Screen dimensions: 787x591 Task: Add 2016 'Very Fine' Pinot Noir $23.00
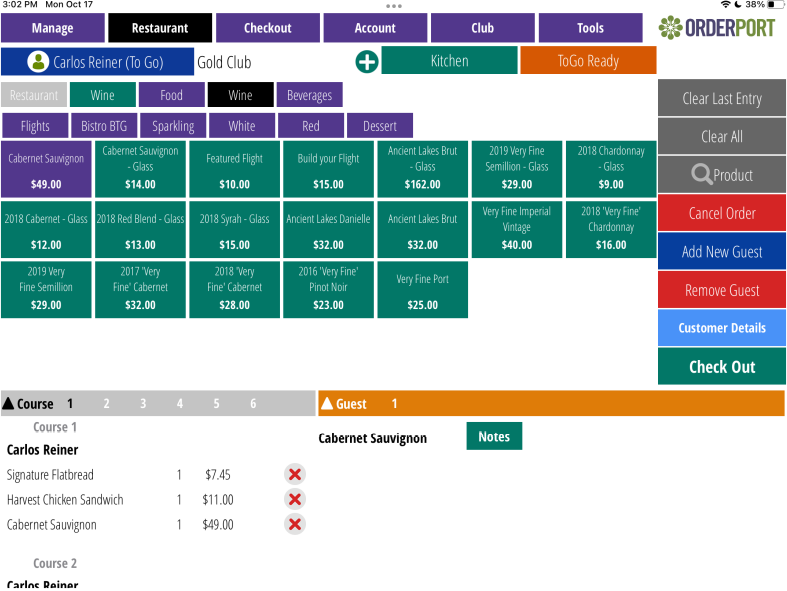click(x=328, y=290)
